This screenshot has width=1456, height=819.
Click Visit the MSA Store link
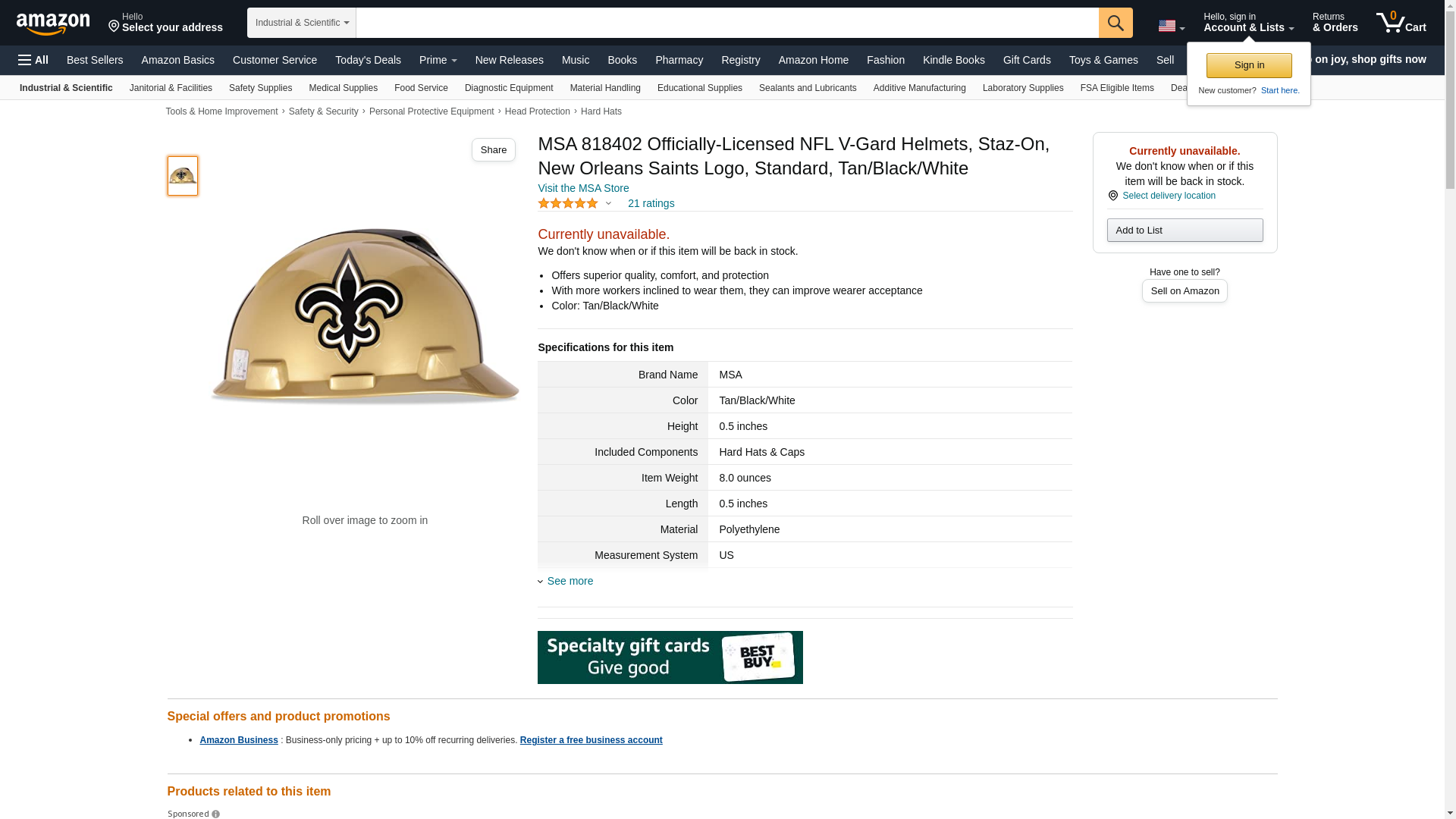583,188
